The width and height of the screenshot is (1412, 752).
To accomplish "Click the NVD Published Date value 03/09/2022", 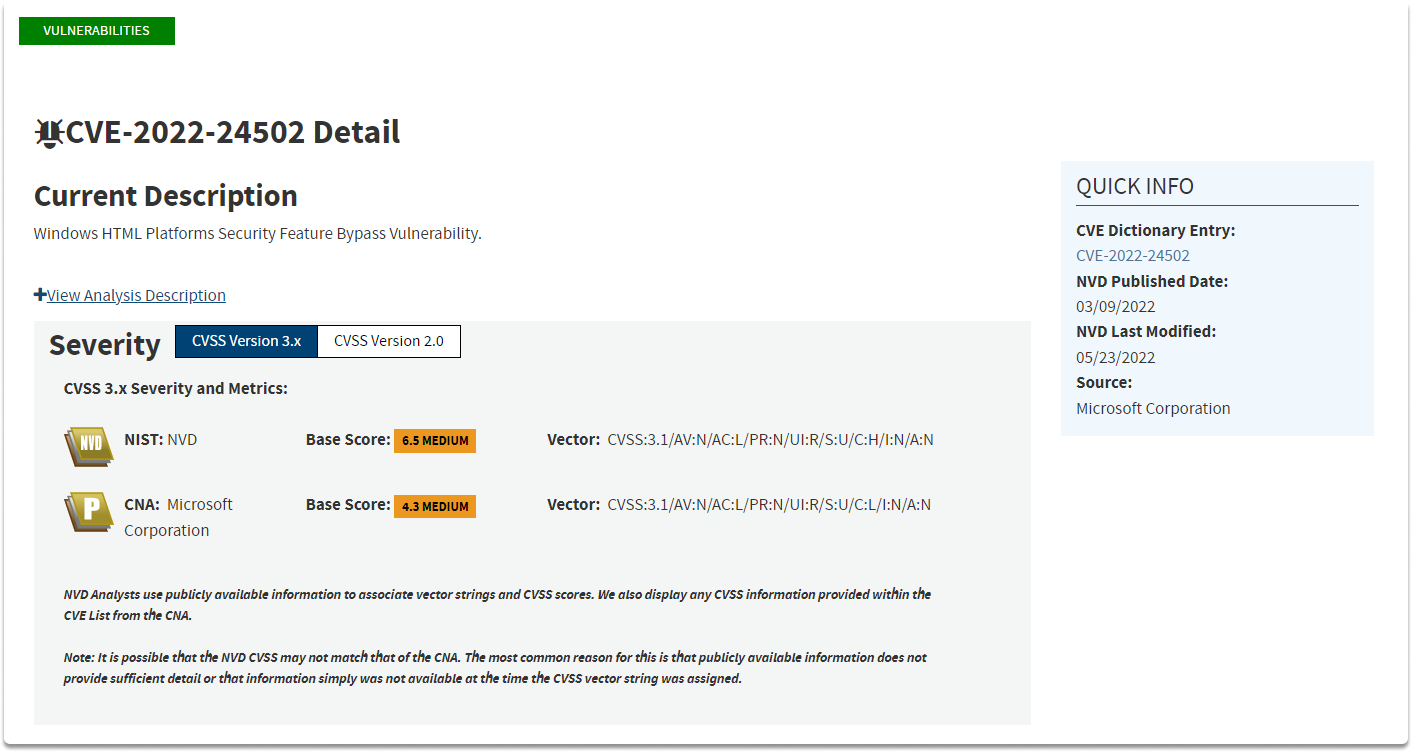I will (1115, 307).
